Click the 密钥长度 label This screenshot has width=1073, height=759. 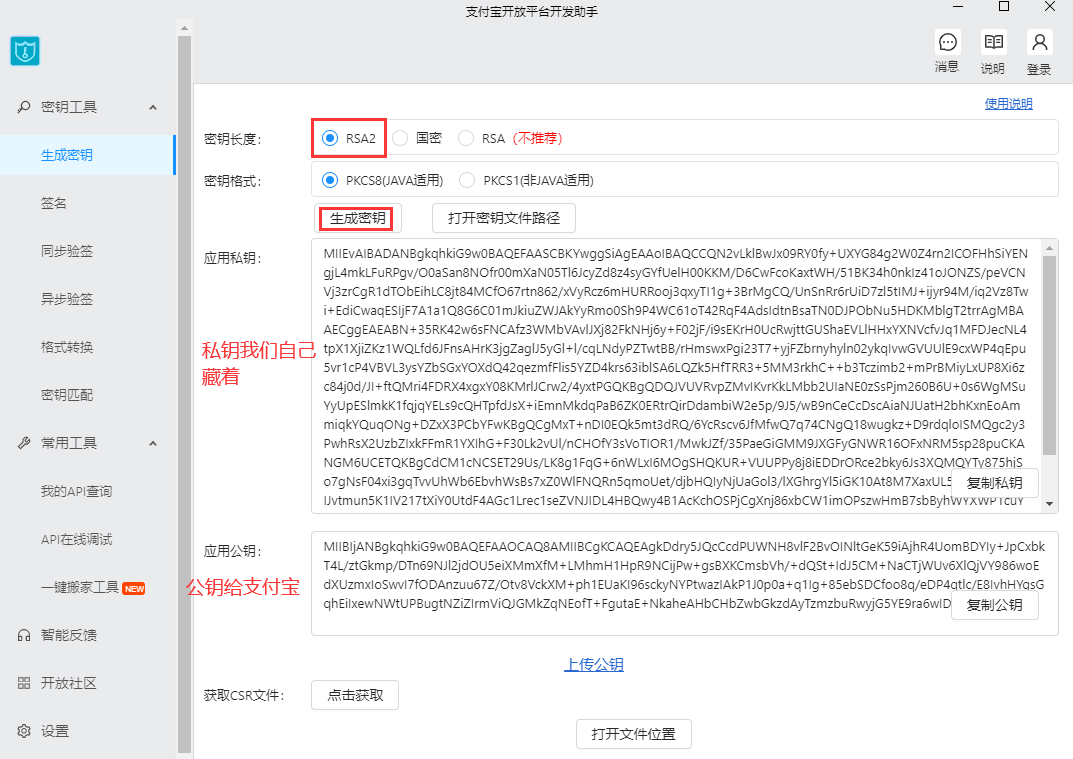233,139
